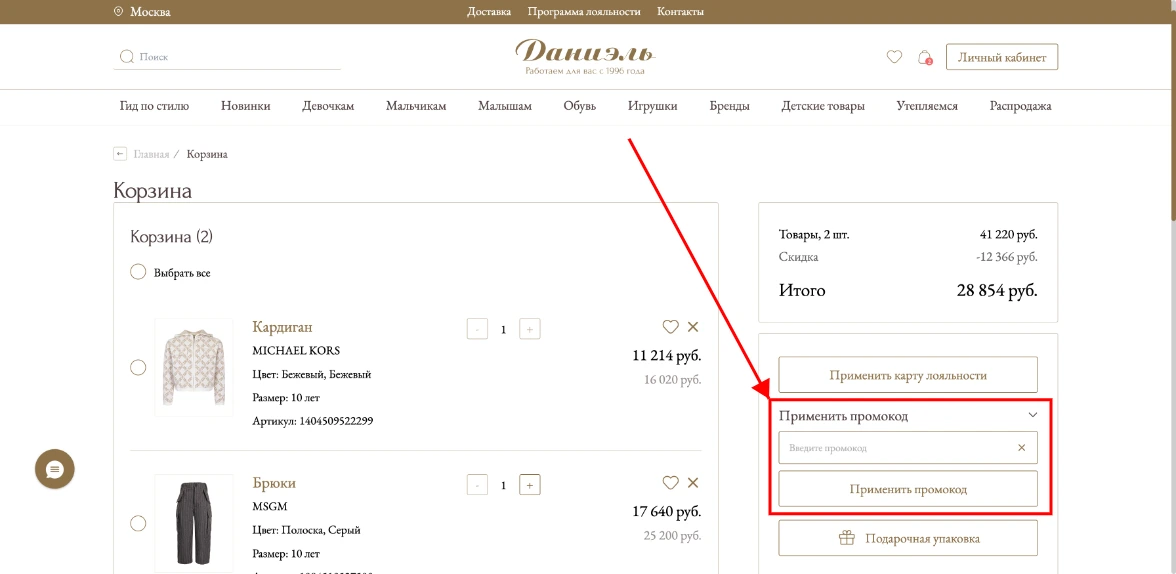The height and width of the screenshot is (574, 1176).
Task: Open the chat support bubble
Action: click(55, 469)
